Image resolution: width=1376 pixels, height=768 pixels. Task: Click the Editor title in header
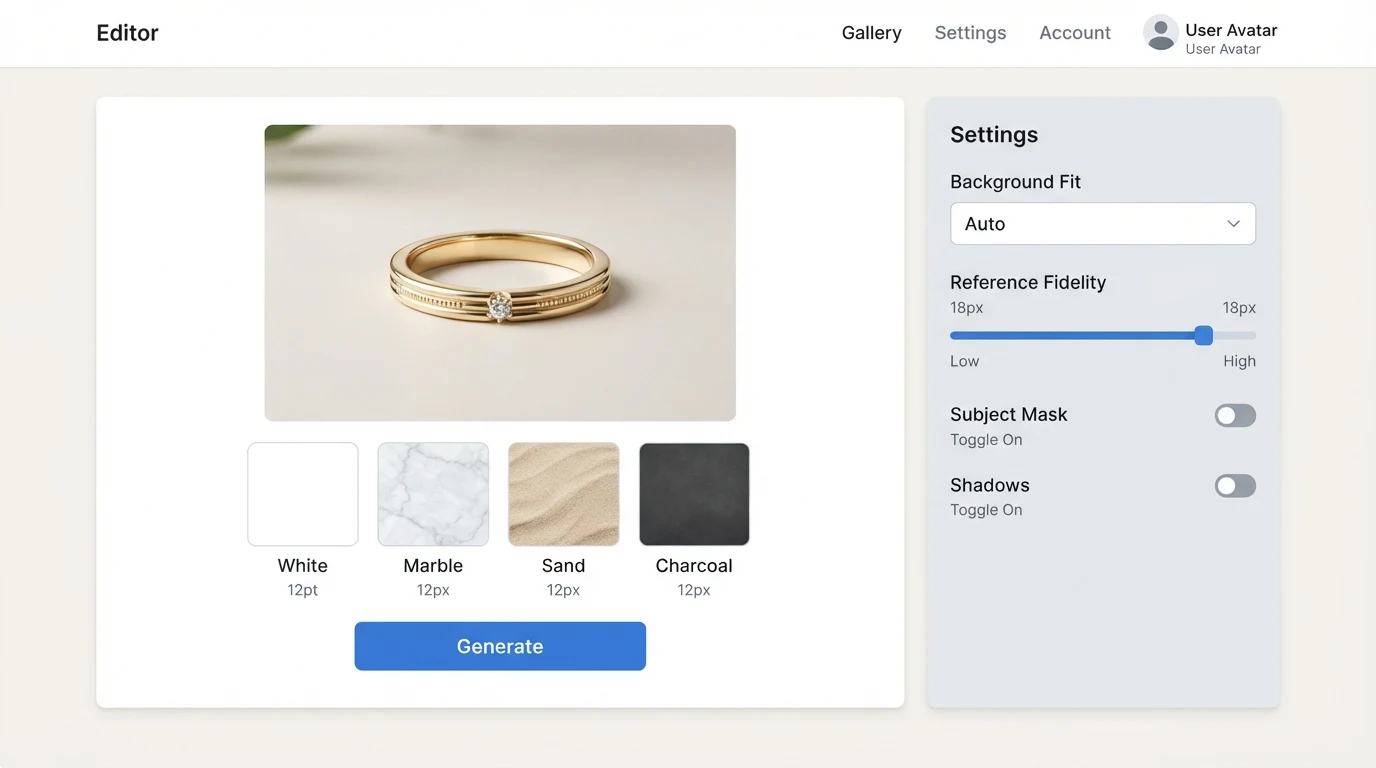point(127,33)
